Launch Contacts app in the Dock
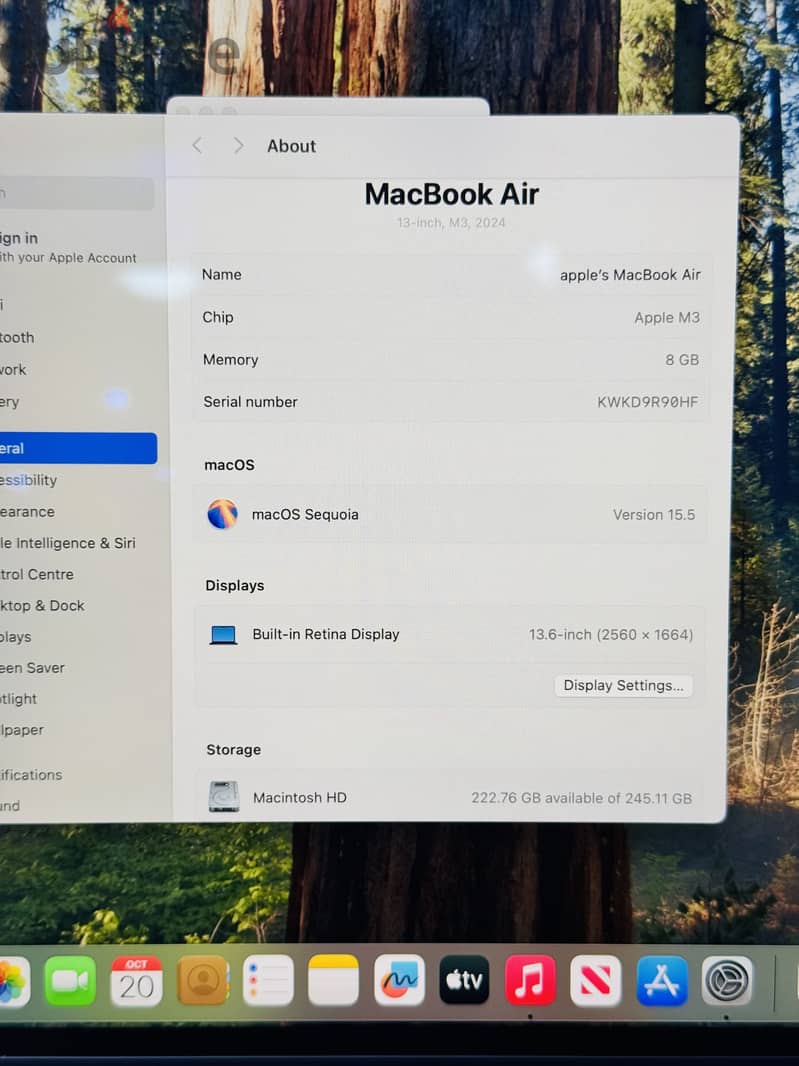 [202, 980]
